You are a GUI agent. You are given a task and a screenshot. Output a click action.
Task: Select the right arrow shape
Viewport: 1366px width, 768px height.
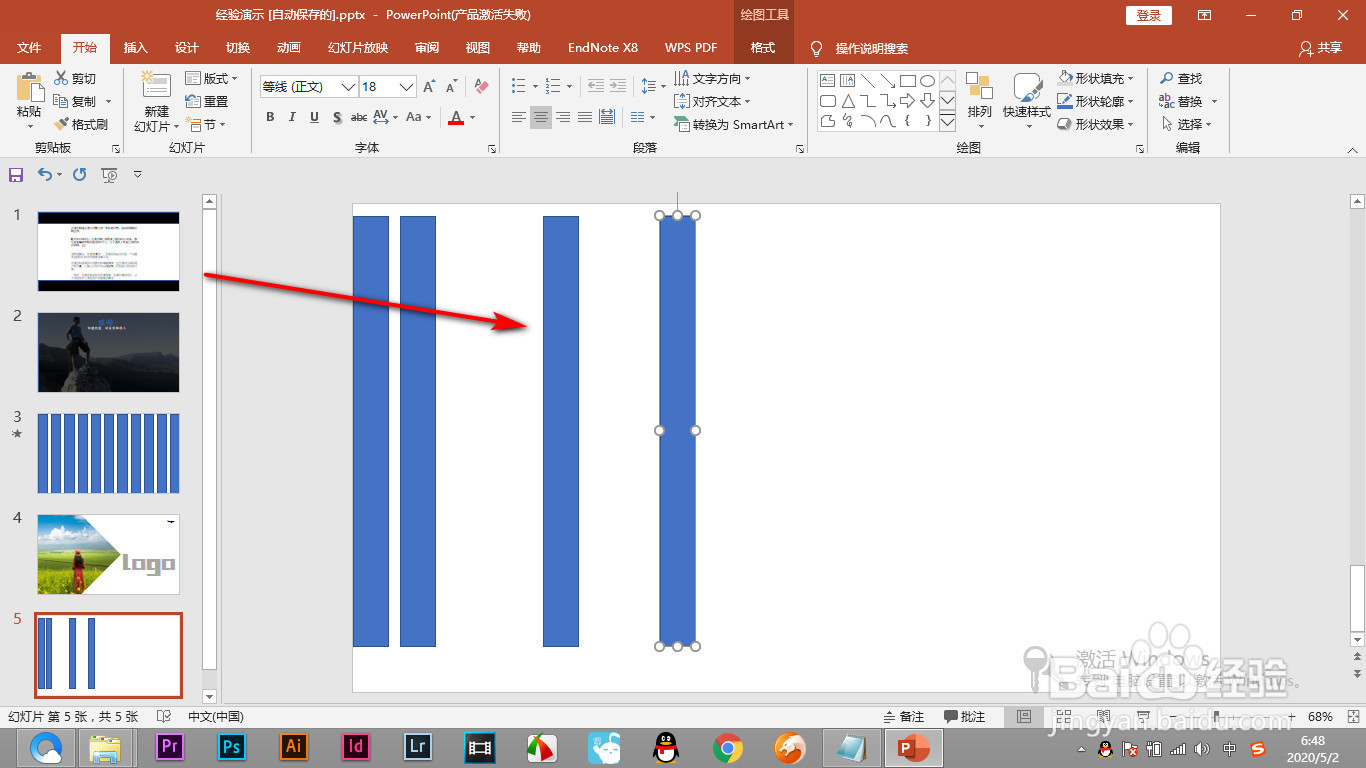coord(907,101)
